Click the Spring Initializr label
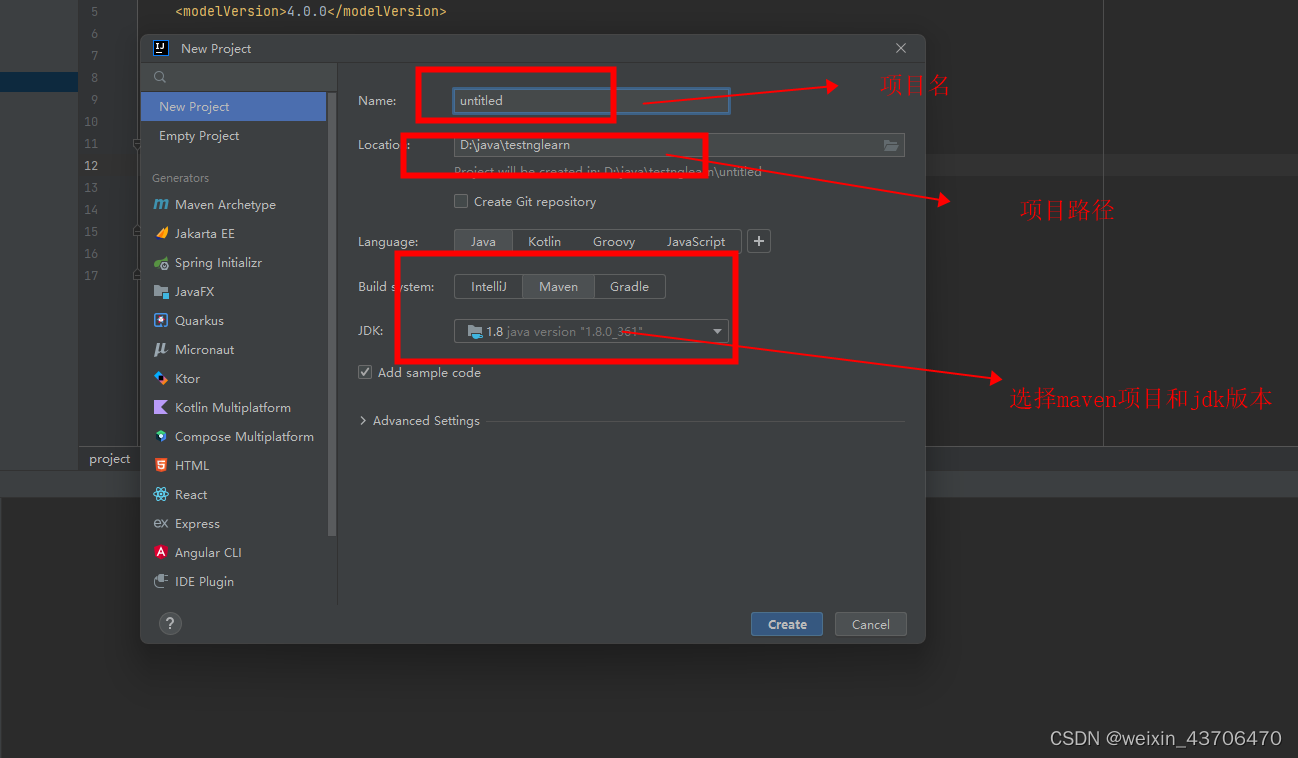This screenshot has width=1298, height=758. pos(218,263)
